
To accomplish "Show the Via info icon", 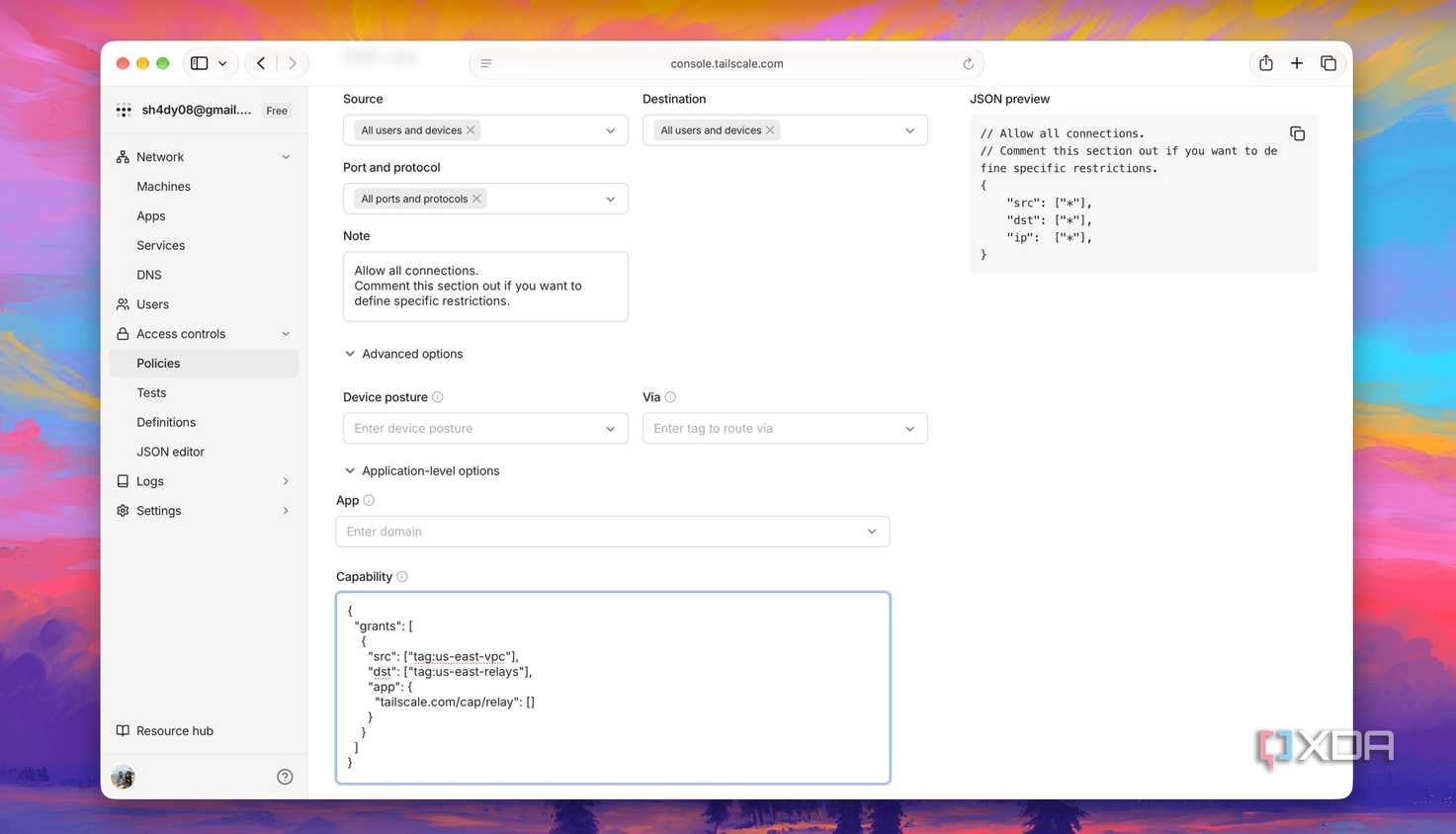I will pos(670,397).
